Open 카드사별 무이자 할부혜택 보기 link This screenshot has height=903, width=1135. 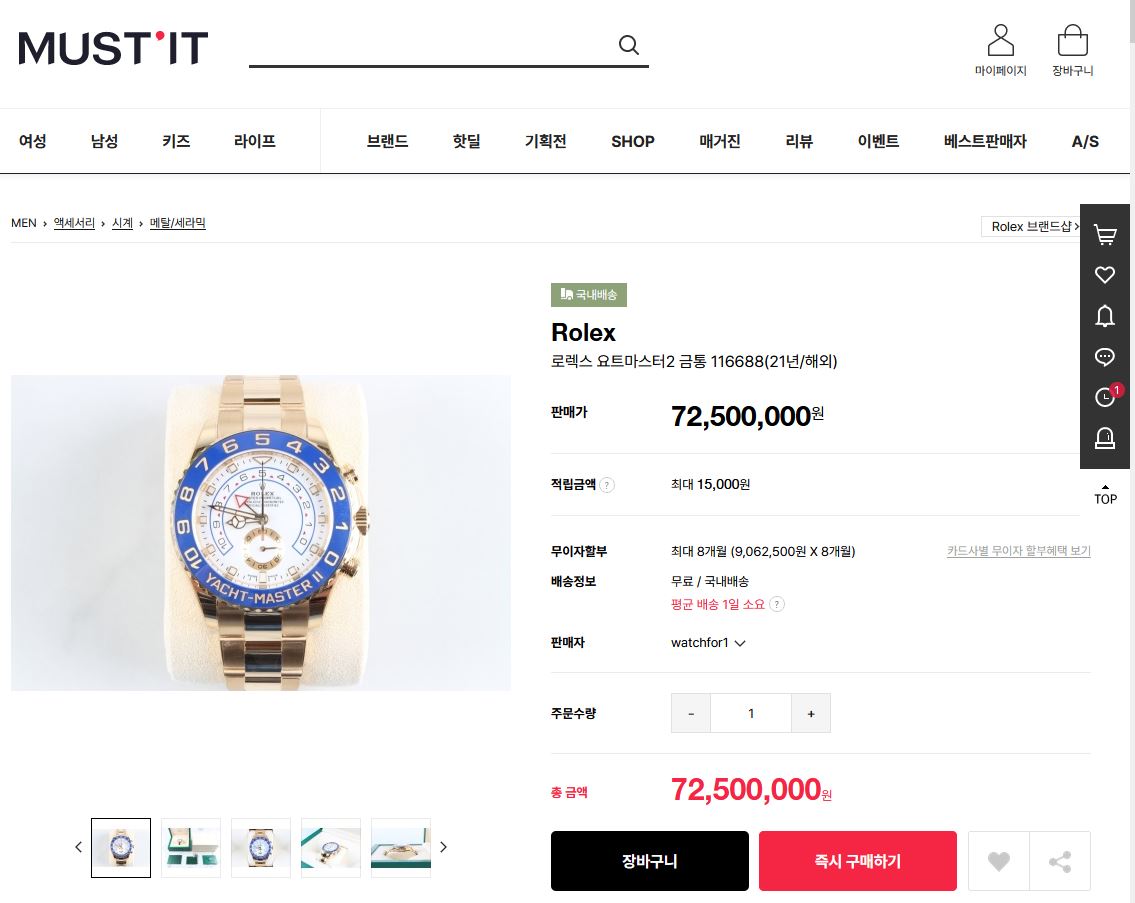1018,551
